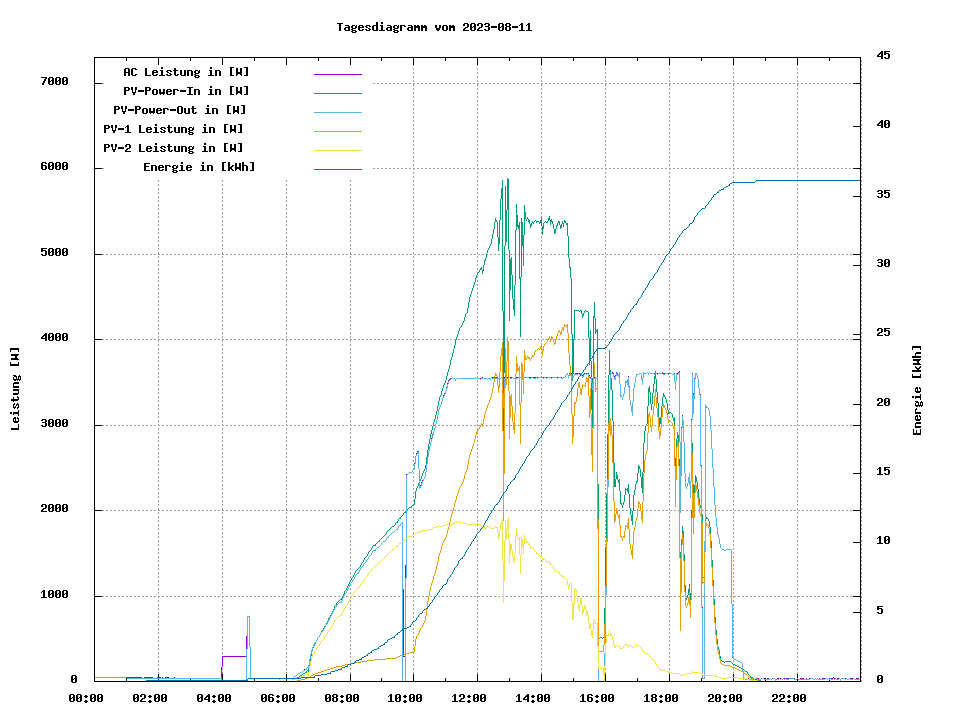Screen dimensions: 960x720
Task: Select the 20:00 time axis tick label
Action: coord(724,698)
